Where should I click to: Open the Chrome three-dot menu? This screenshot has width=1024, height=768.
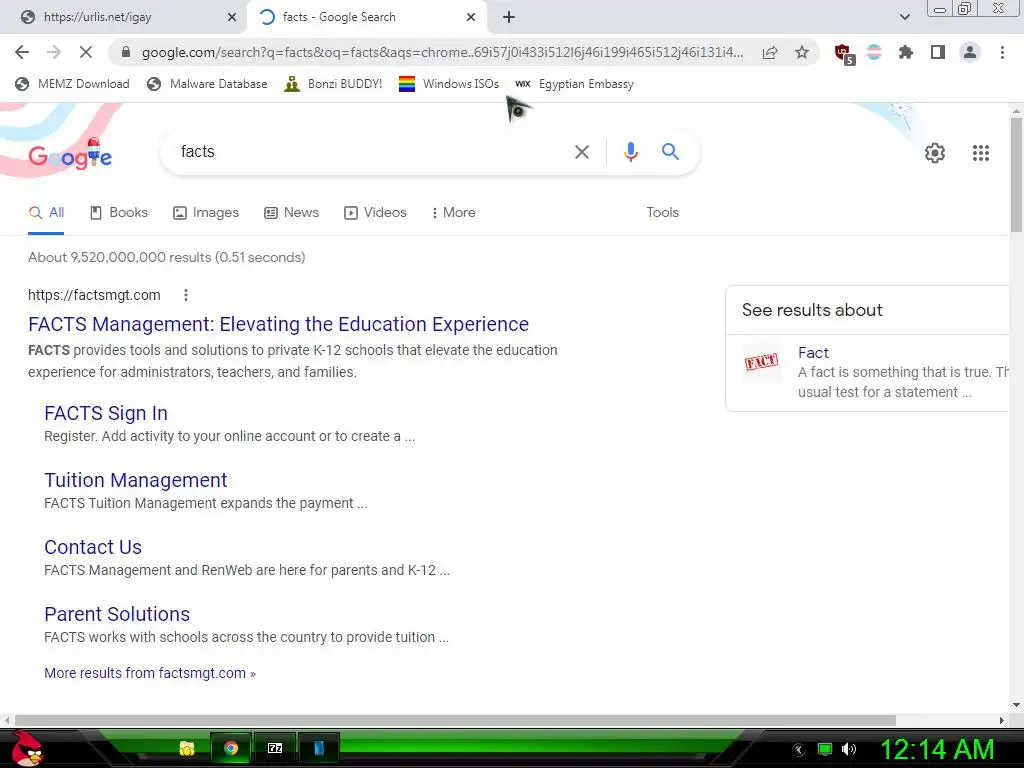pyautogui.click(x=1002, y=52)
